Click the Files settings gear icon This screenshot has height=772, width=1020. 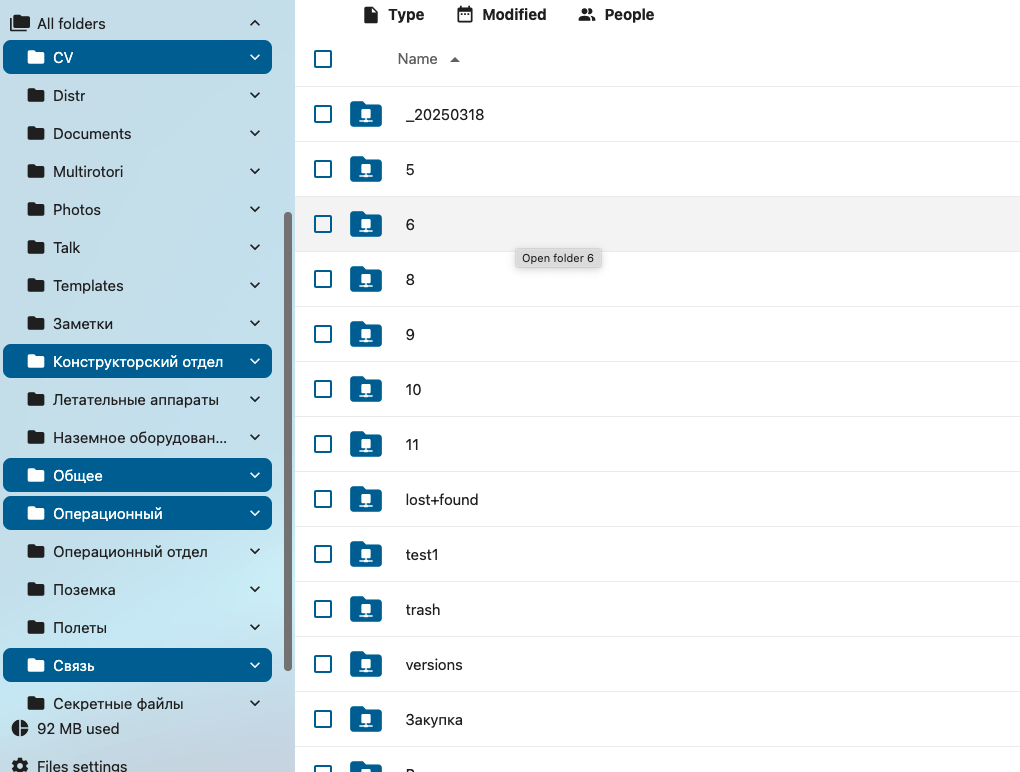(20, 765)
